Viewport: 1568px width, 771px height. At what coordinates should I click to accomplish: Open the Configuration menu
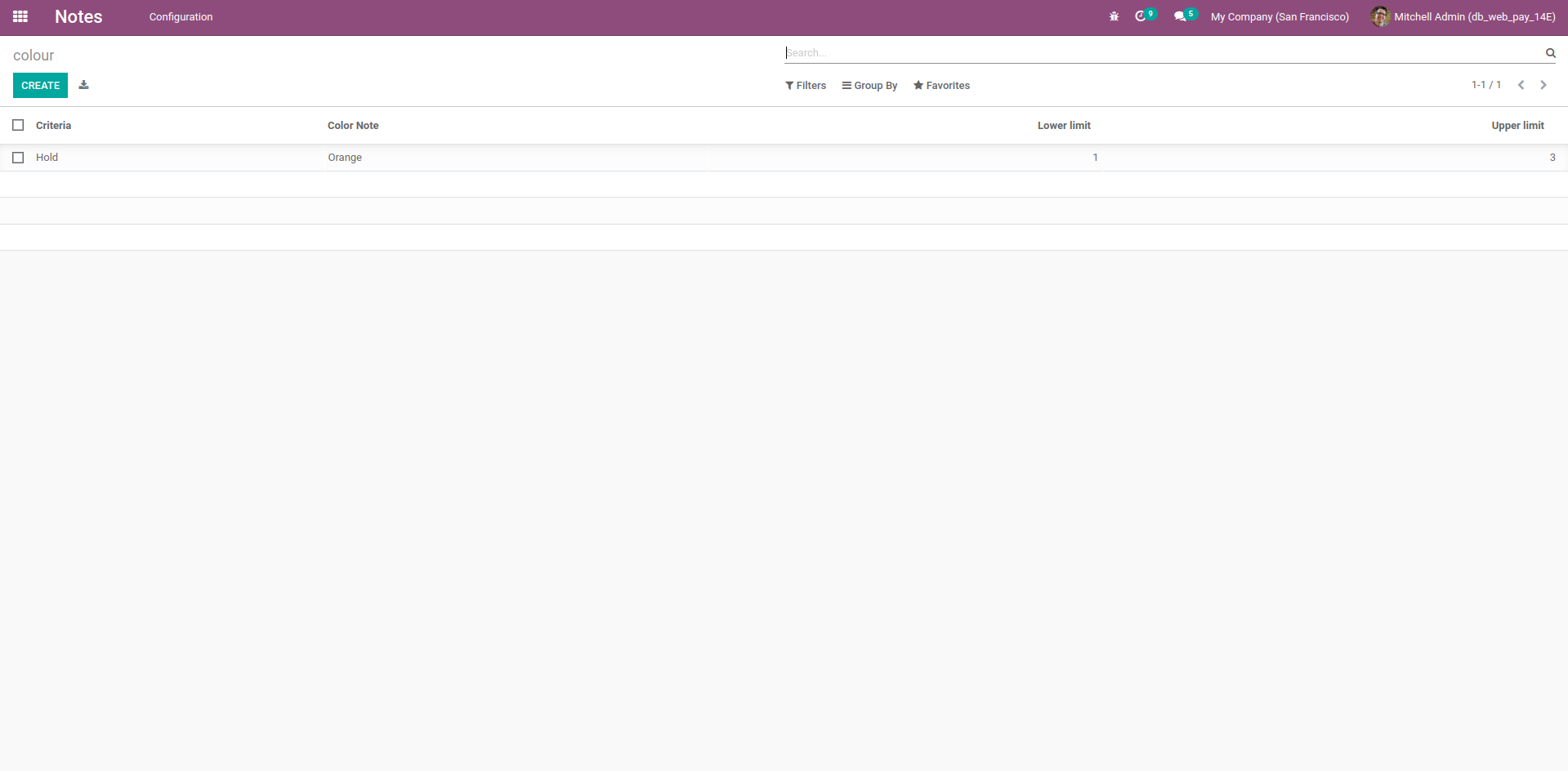(181, 16)
